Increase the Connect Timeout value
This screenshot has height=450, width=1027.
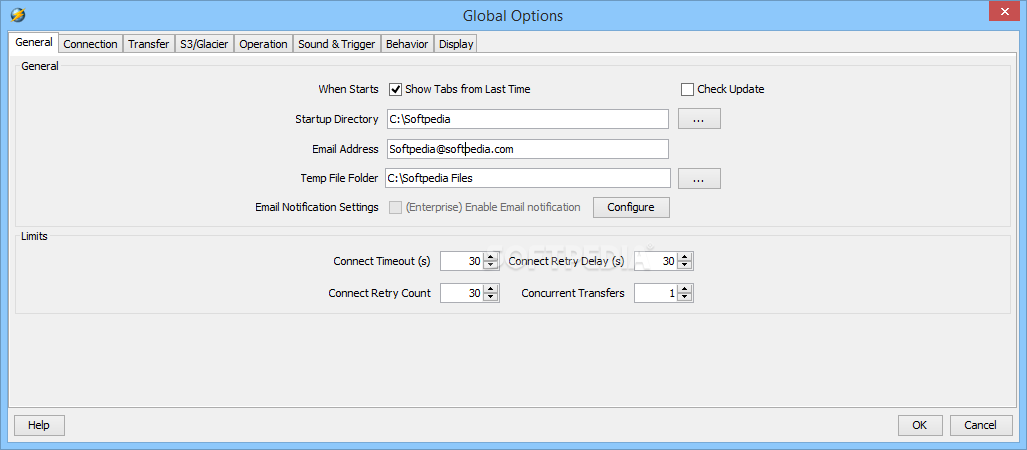click(x=490, y=257)
